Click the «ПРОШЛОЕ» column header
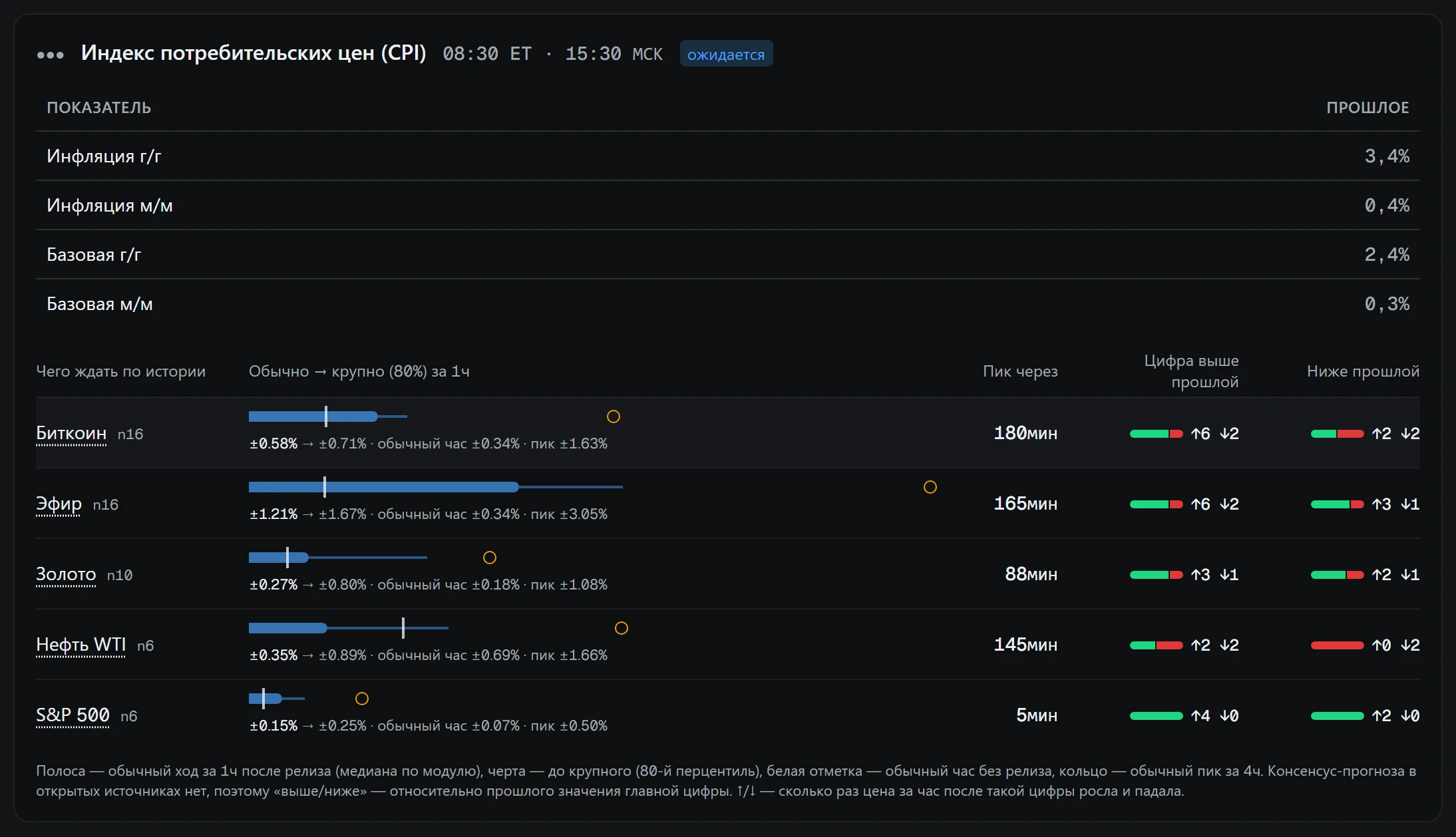The image size is (1456, 837). (x=1367, y=108)
